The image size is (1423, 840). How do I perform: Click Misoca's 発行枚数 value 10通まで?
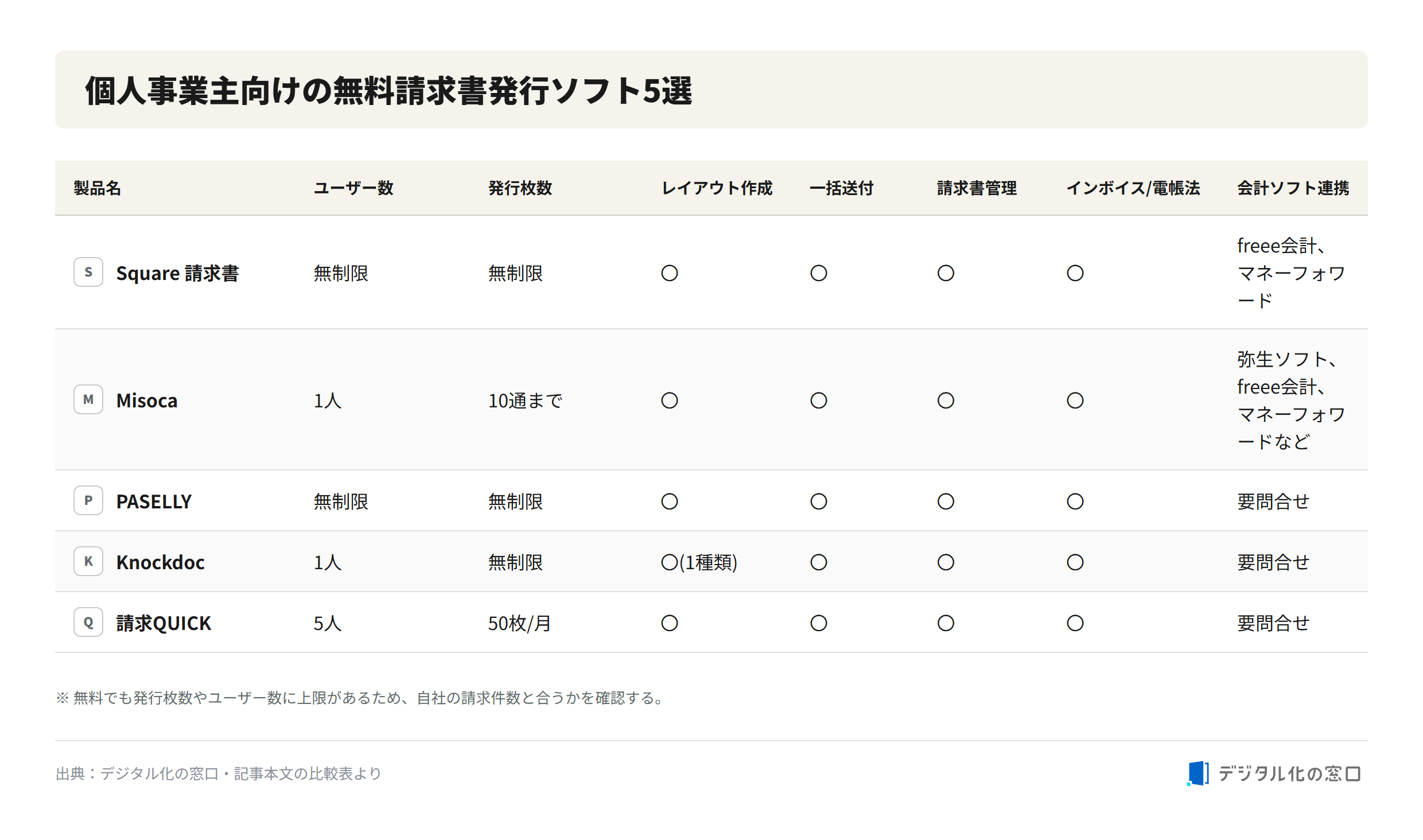[525, 400]
